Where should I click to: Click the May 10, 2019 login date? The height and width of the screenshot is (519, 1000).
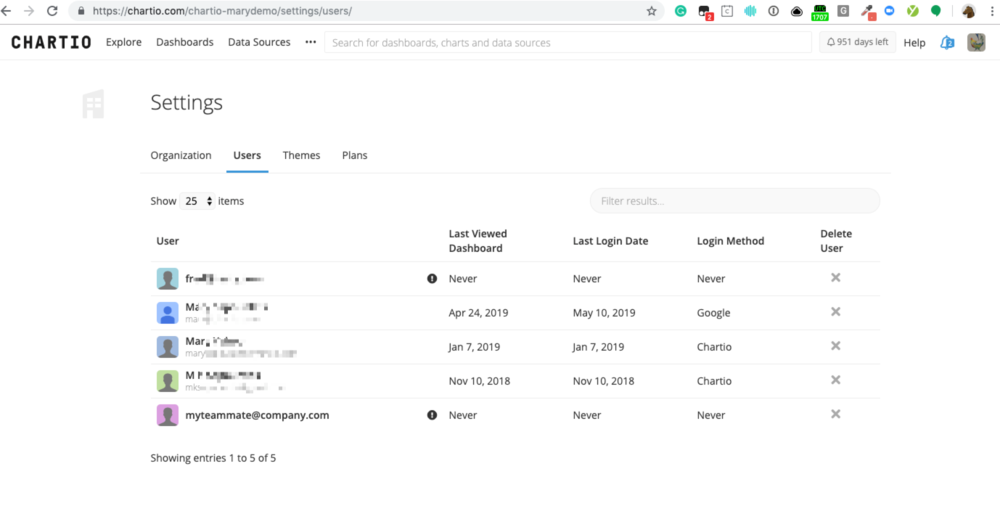[x=604, y=313]
